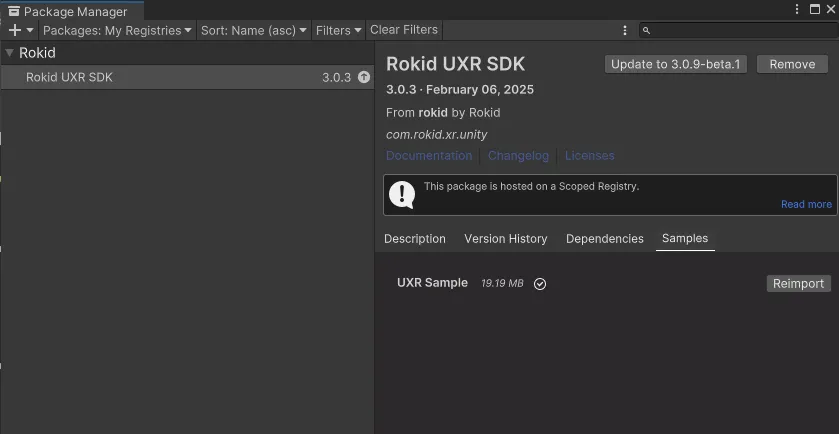Screen dimensions: 839x434
Task: Collapse the Rokid registry group
Action: [x=9, y=53]
